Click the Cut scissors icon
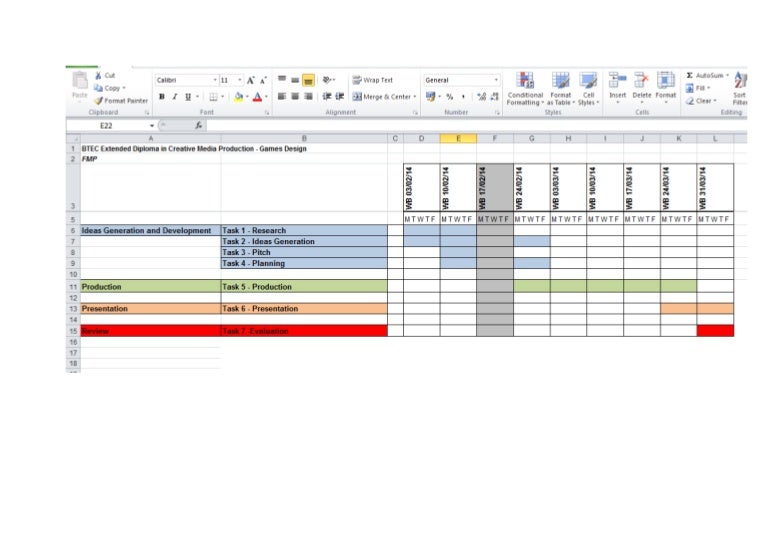Viewport: 768px width, 544px height. click(x=98, y=75)
